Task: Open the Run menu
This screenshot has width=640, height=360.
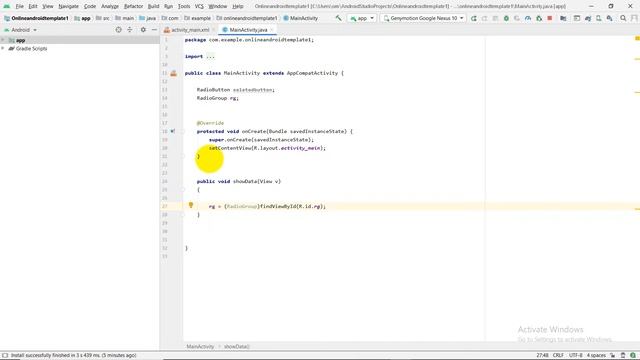Action: [x=168, y=6]
